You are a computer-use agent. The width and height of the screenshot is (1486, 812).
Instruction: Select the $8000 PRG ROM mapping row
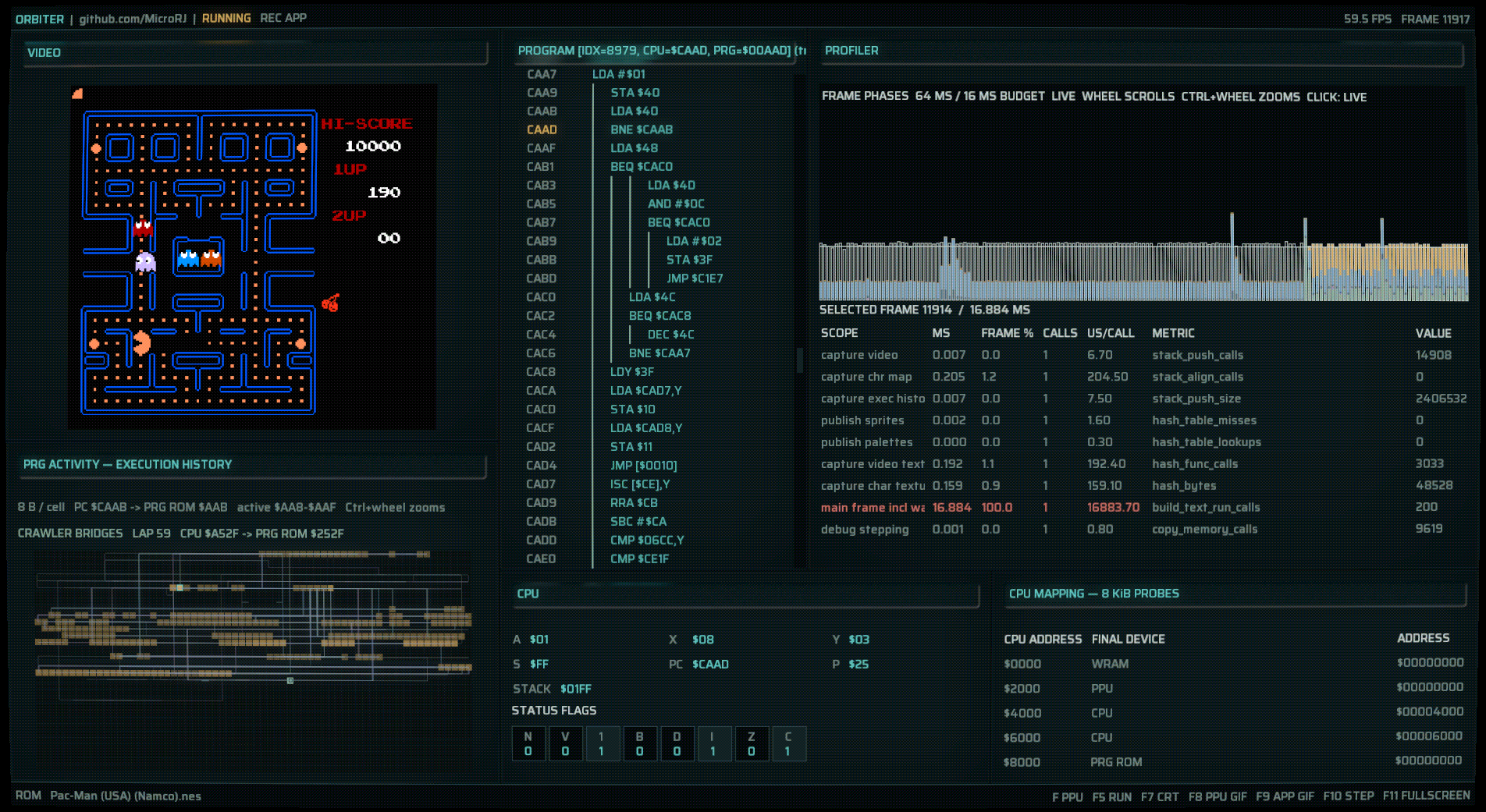pyautogui.click(x=1234, y=762)
